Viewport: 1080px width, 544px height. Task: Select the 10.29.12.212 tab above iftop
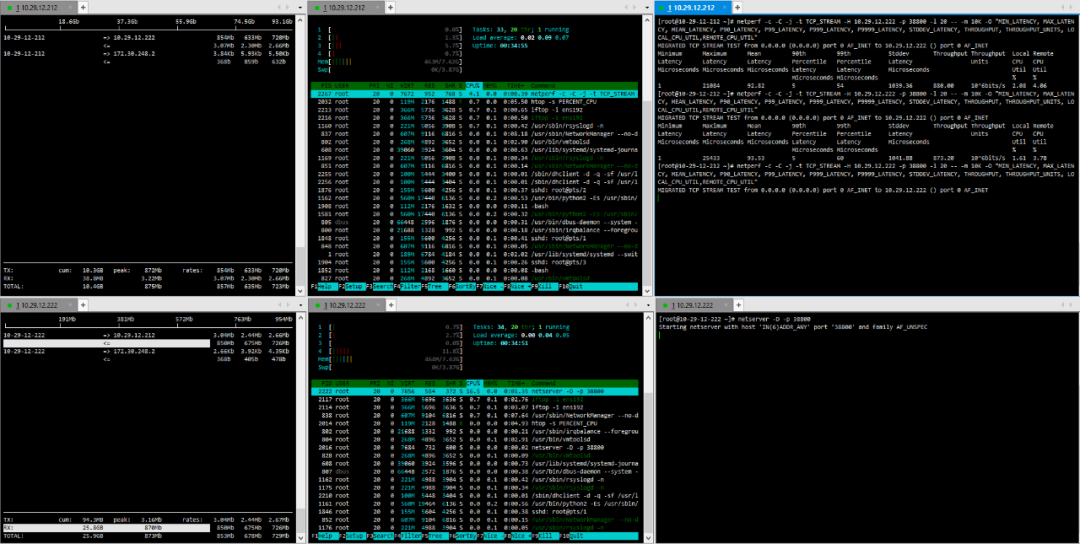tap(39, 7)
